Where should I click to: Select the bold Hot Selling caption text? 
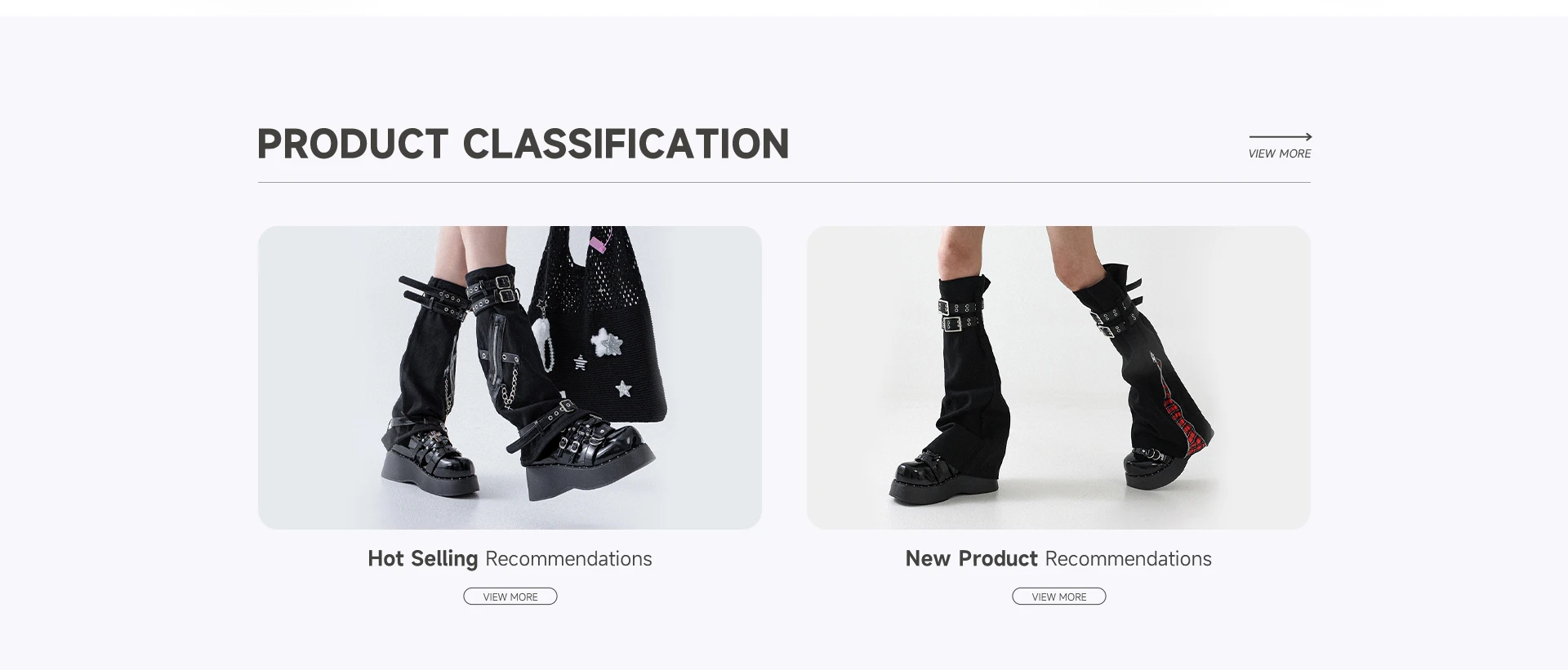click(x=422, y=559)
